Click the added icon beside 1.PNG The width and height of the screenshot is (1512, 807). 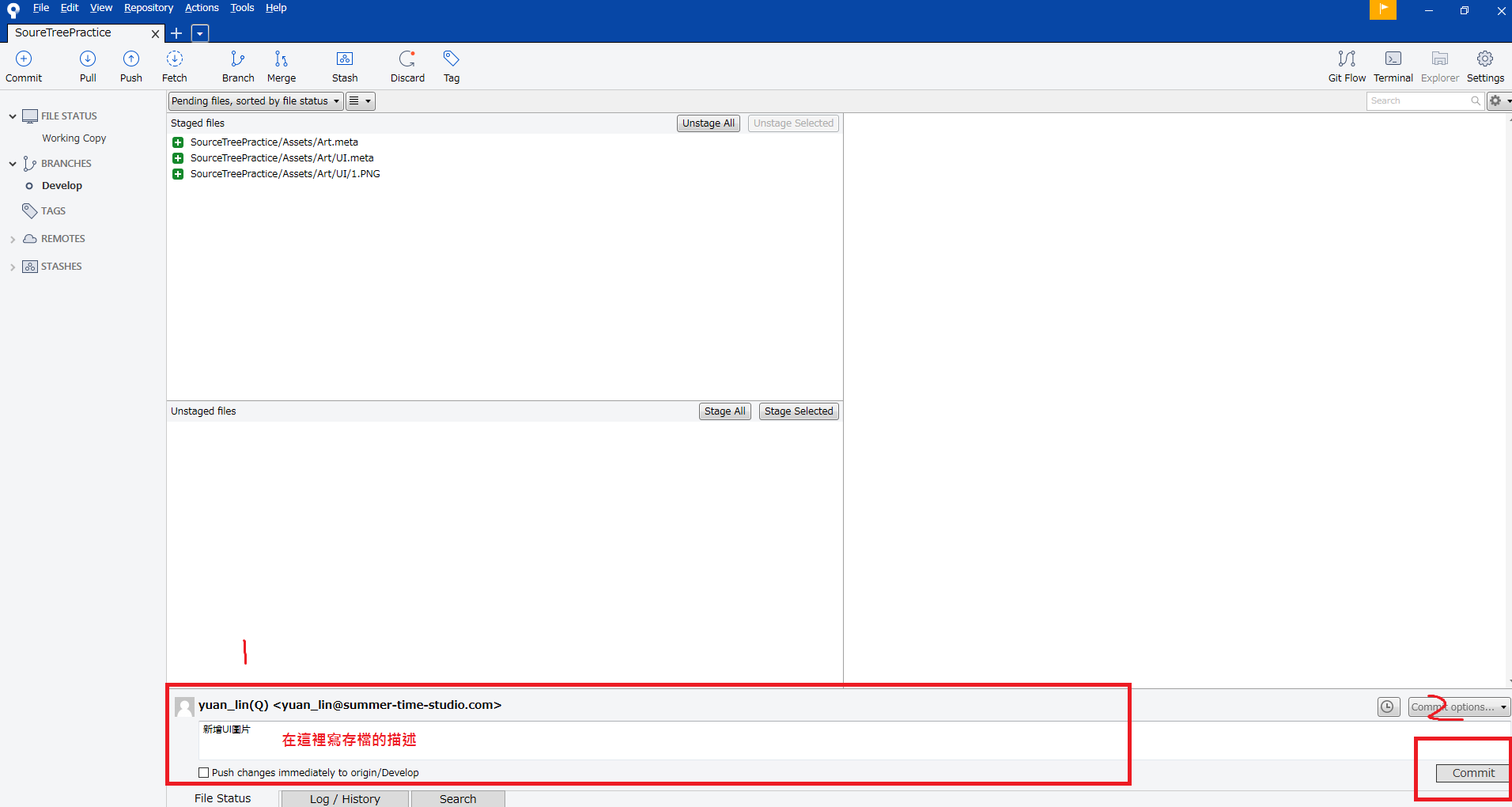pyautogui.click(x=178, y=174)
